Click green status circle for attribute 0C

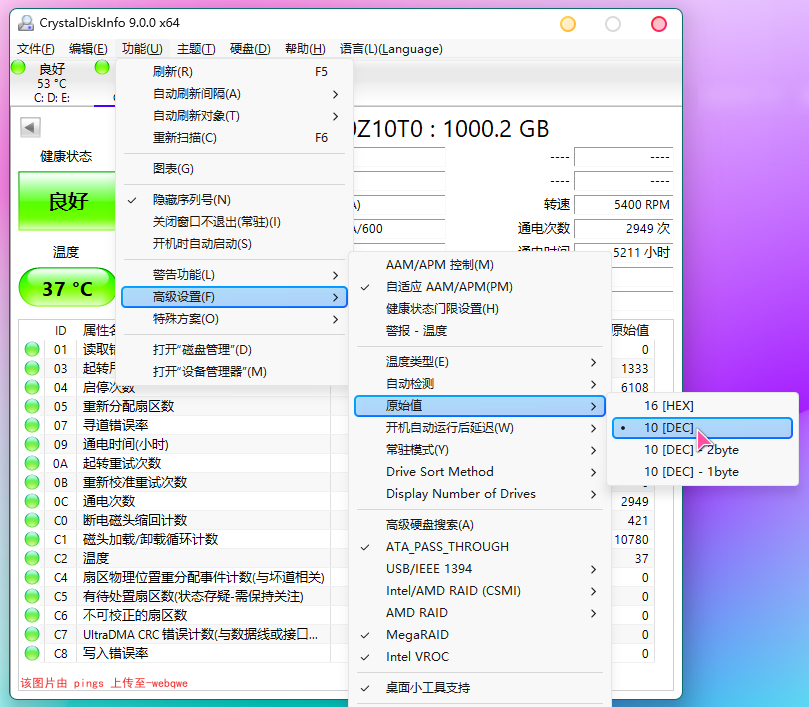tap(32, 501)
